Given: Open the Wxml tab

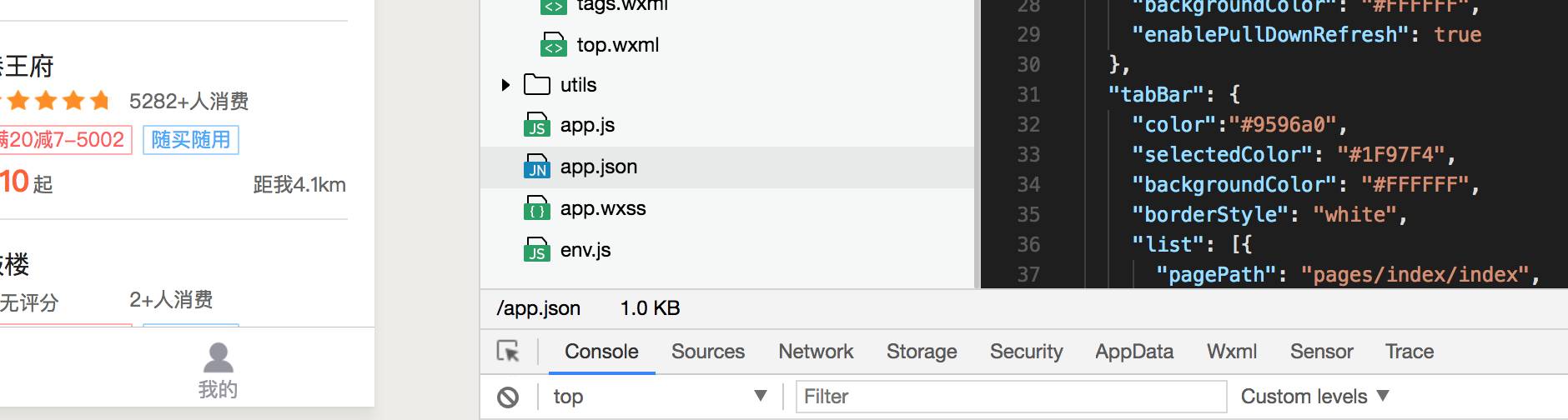Looking at the screenshot, I should 1231,352.
